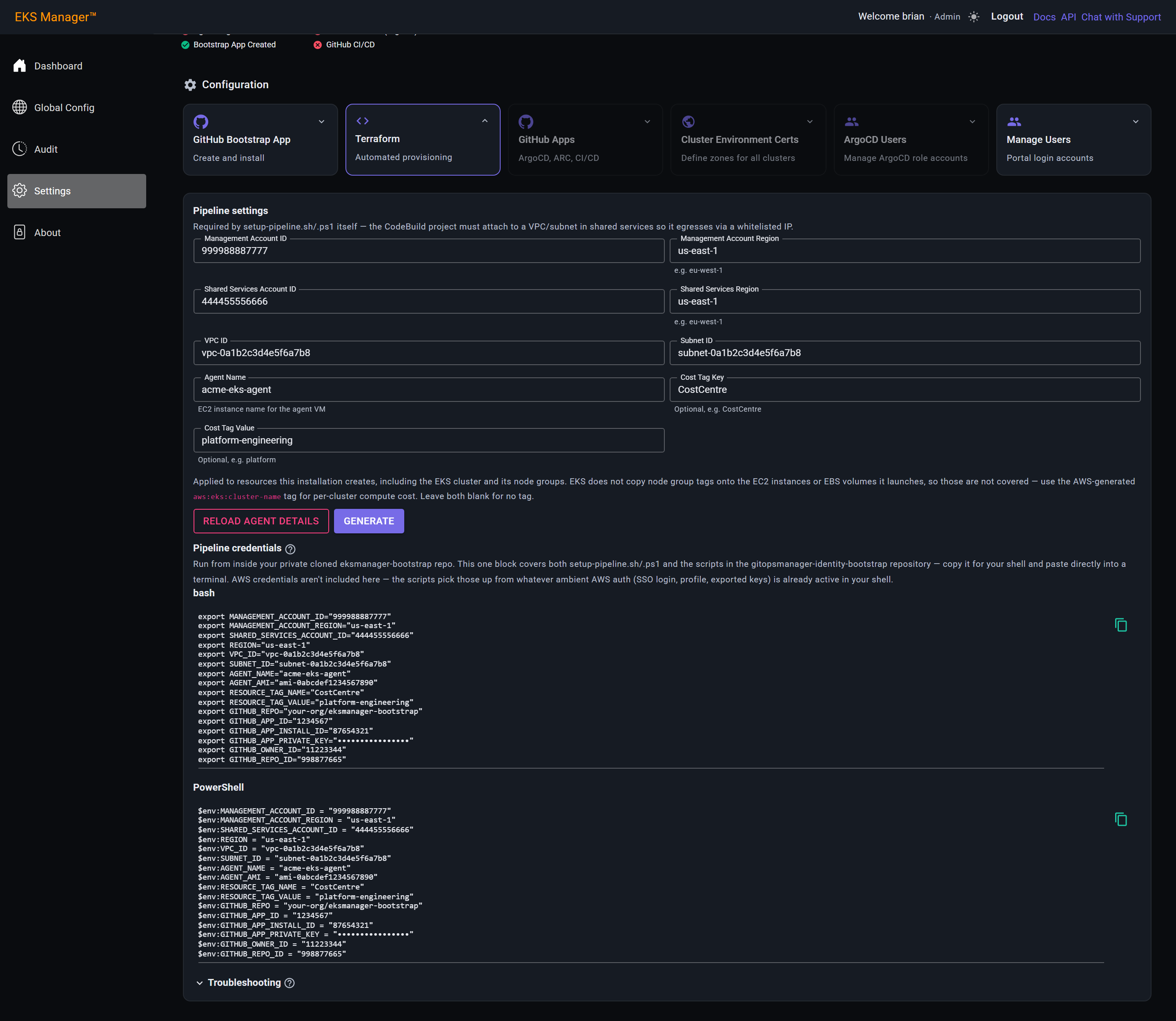Screen dimensions: 1176x1021
Task: Click the bash AGENT_AMI export line
Action: (288, 682)
